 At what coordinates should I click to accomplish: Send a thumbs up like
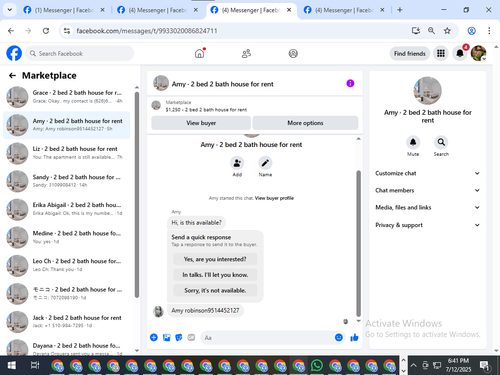(354, 337)
